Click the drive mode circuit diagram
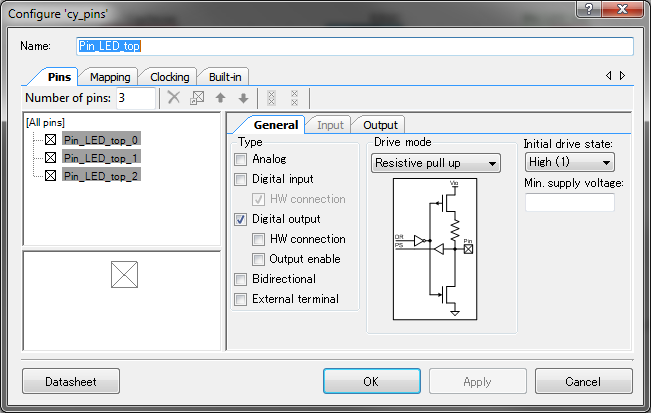Viewport: 651px width, 413px height. coord(435,249)
